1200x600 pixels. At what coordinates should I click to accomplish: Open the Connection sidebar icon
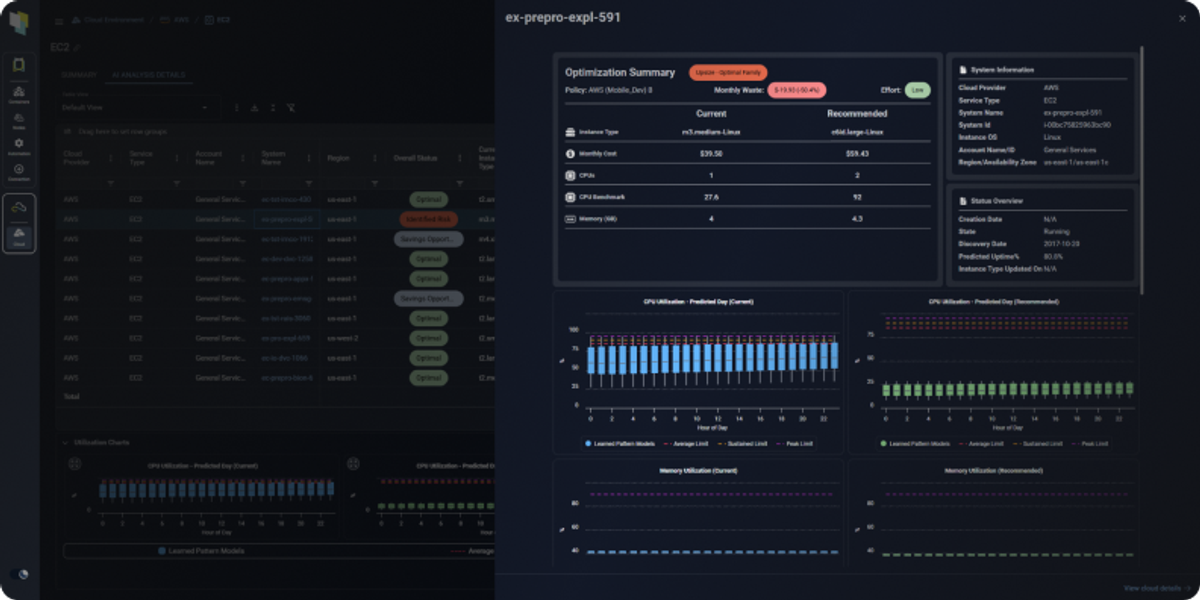(x=19, y=172)
